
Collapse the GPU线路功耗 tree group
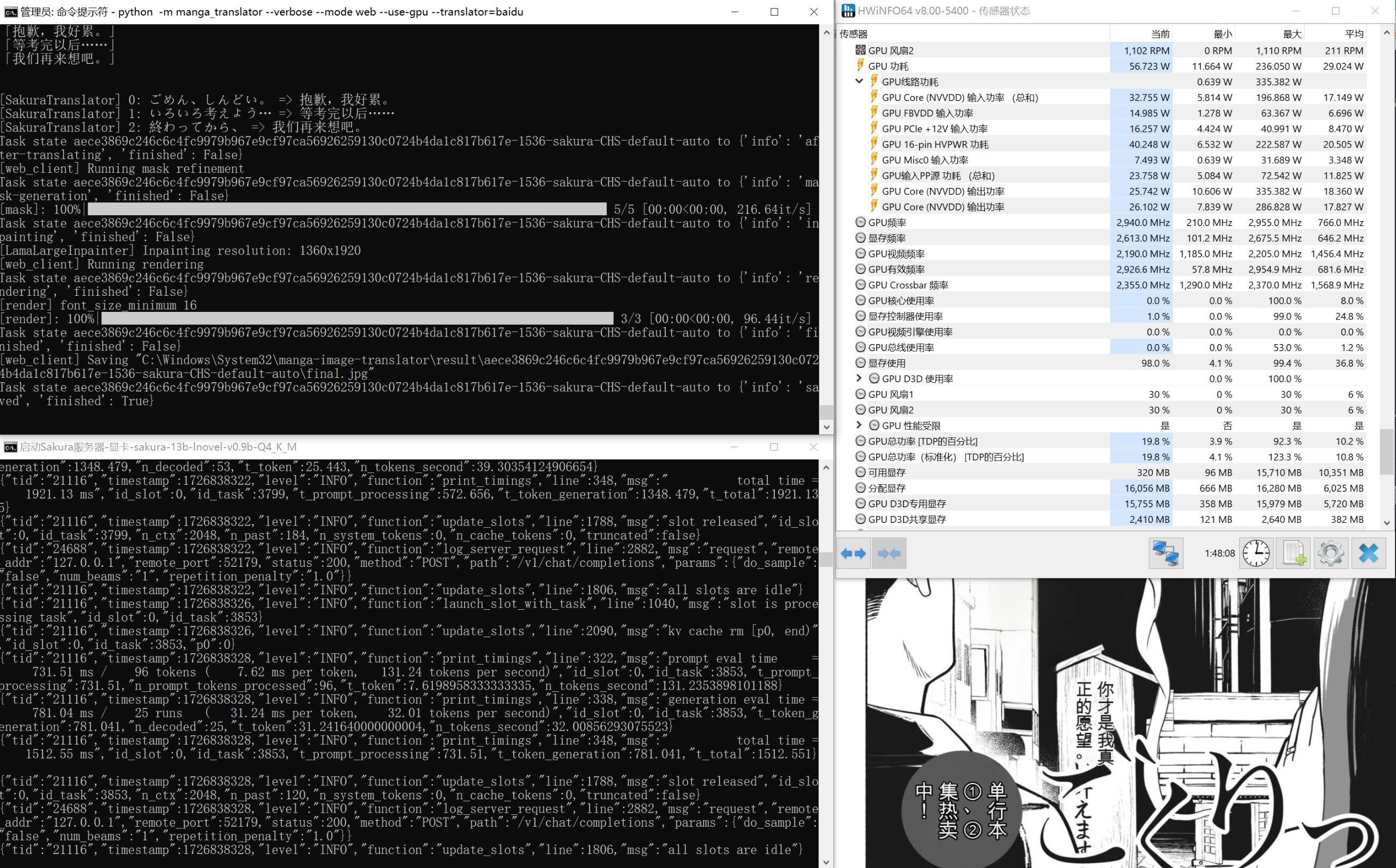coord(859,82)
